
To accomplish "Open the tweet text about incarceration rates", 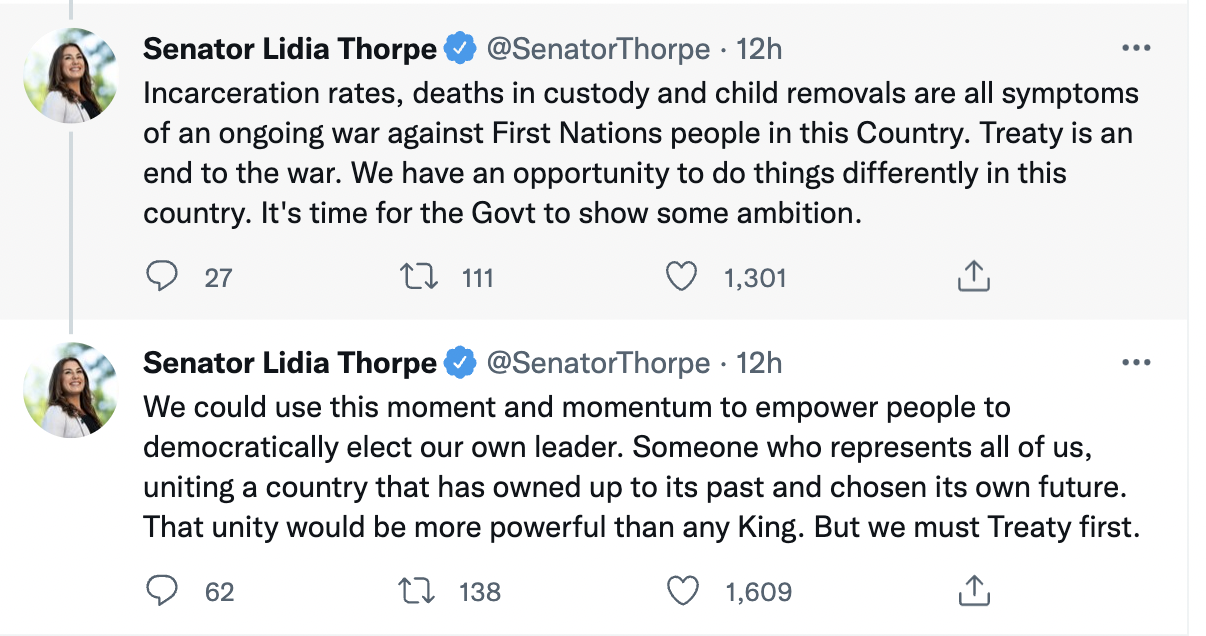I will [641, 153].
